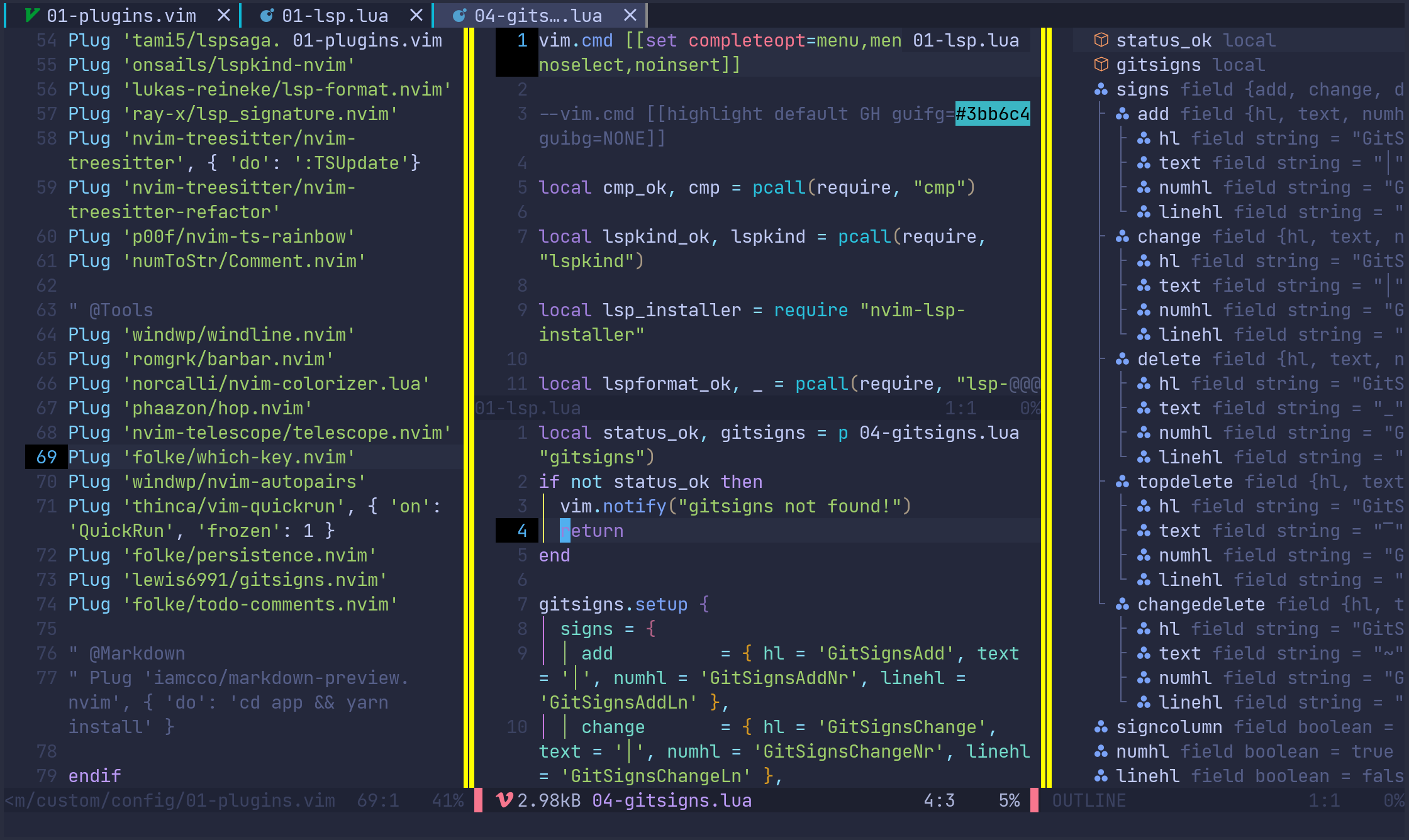
Task: Close the 01-lsp.lua tab
Action: point(416,16)
